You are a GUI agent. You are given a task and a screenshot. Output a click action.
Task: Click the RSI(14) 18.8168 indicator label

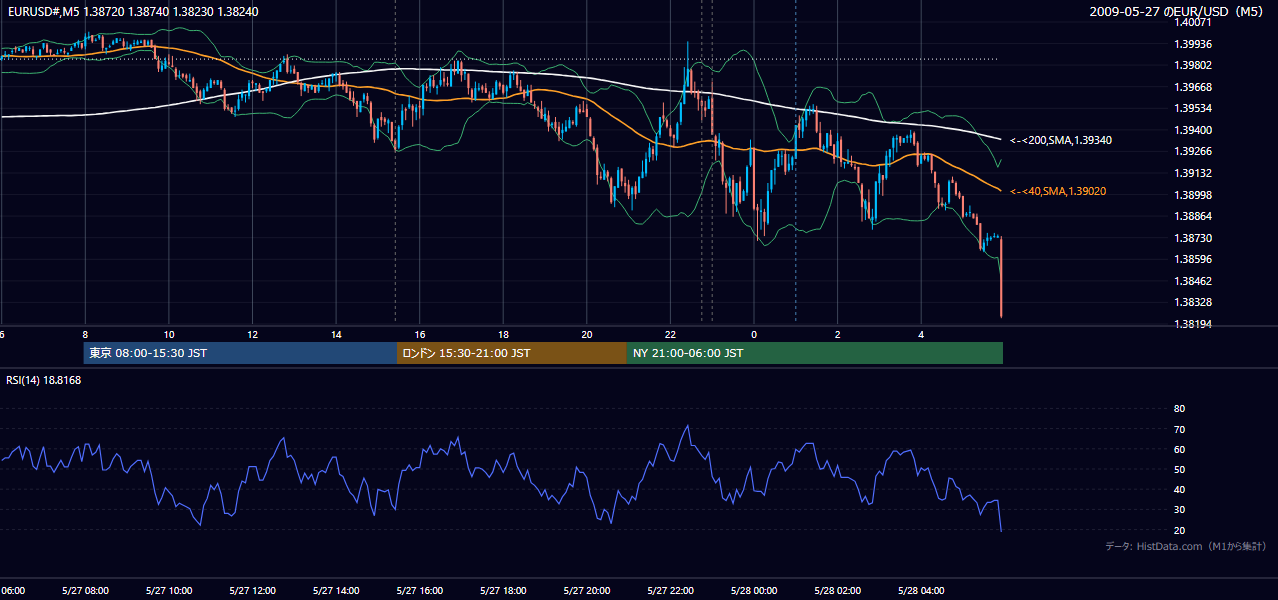(44, 380)
